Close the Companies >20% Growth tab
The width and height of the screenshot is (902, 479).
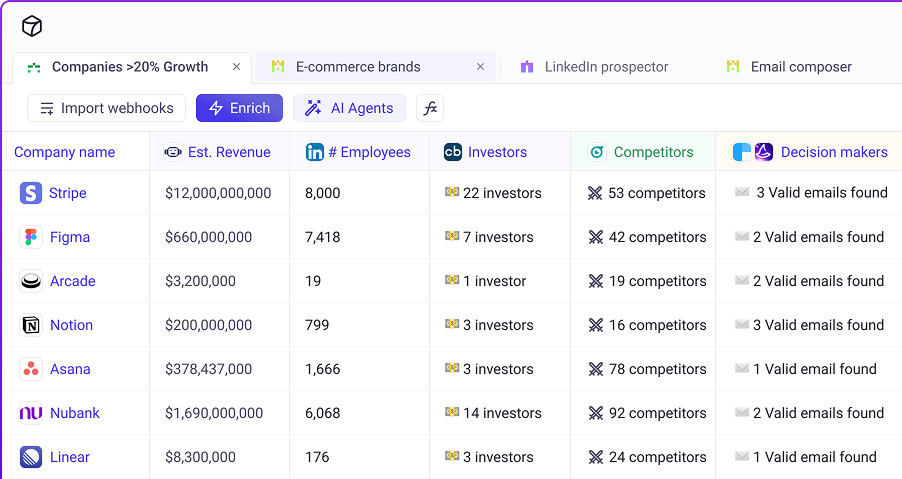click(x=236, y=67)
